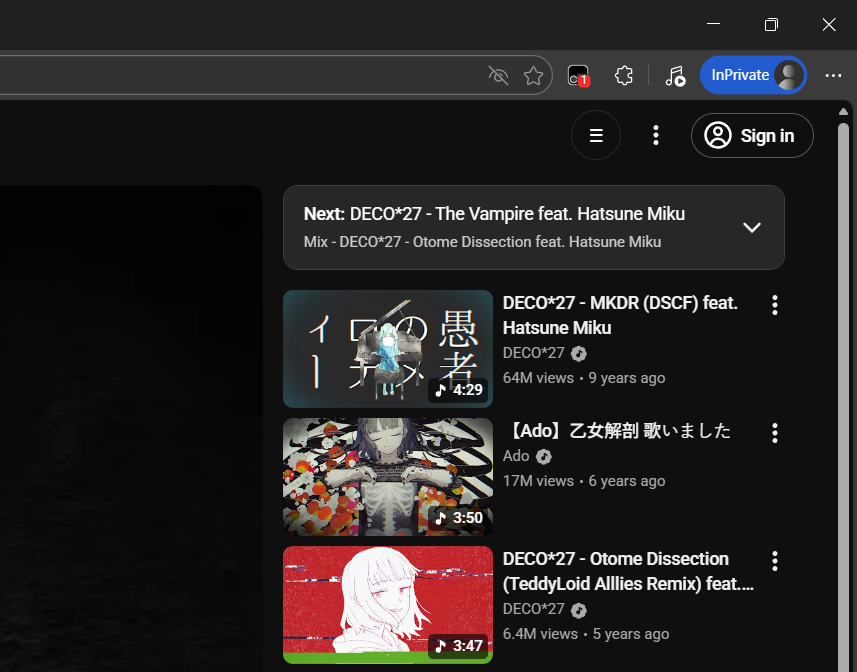Click the vertical page scrollbar thumb
857x672 pixels.
843,397
